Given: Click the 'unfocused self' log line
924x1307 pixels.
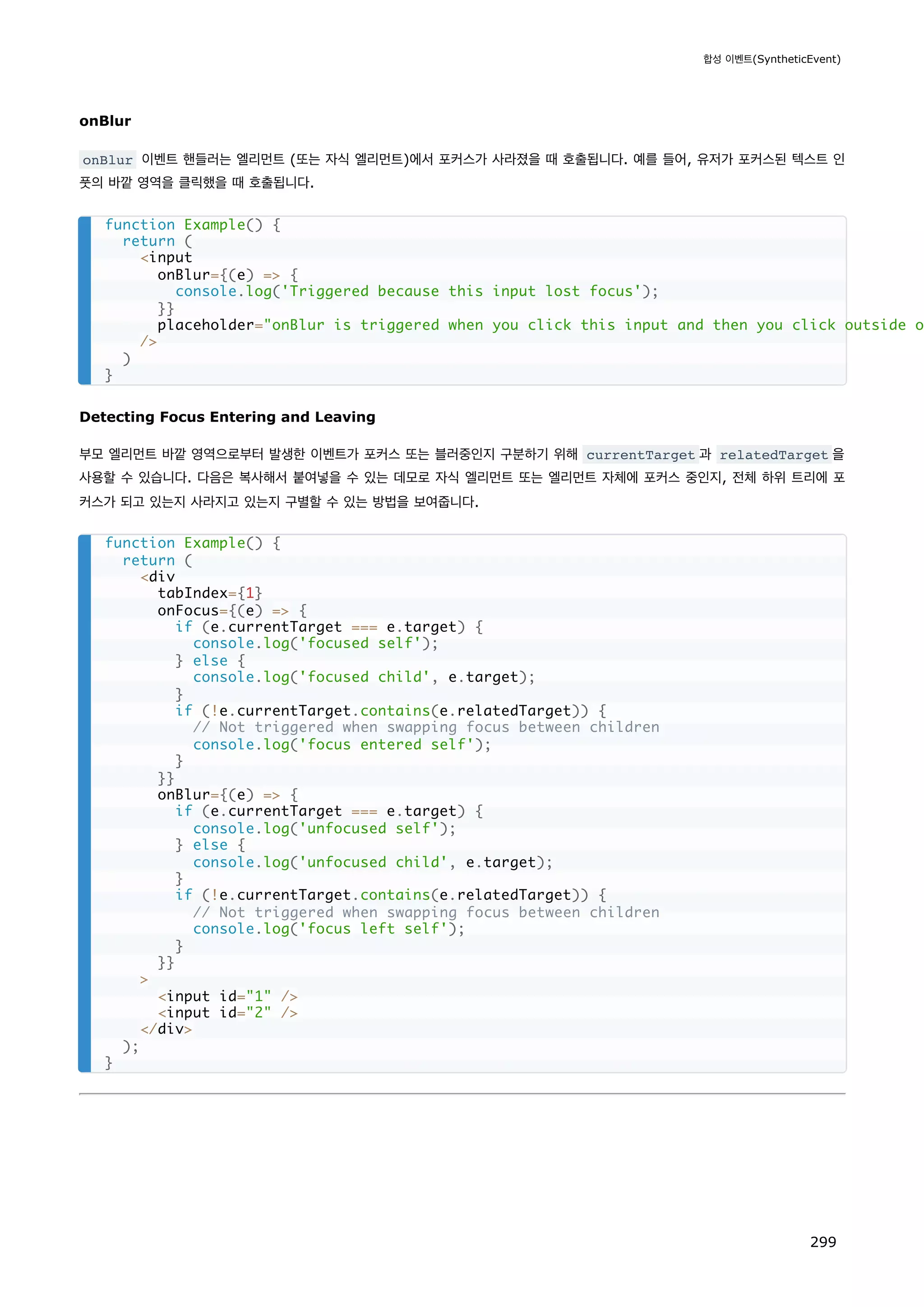Looking at the screenshot, I should pyautogui.click(x=324, y=828).
